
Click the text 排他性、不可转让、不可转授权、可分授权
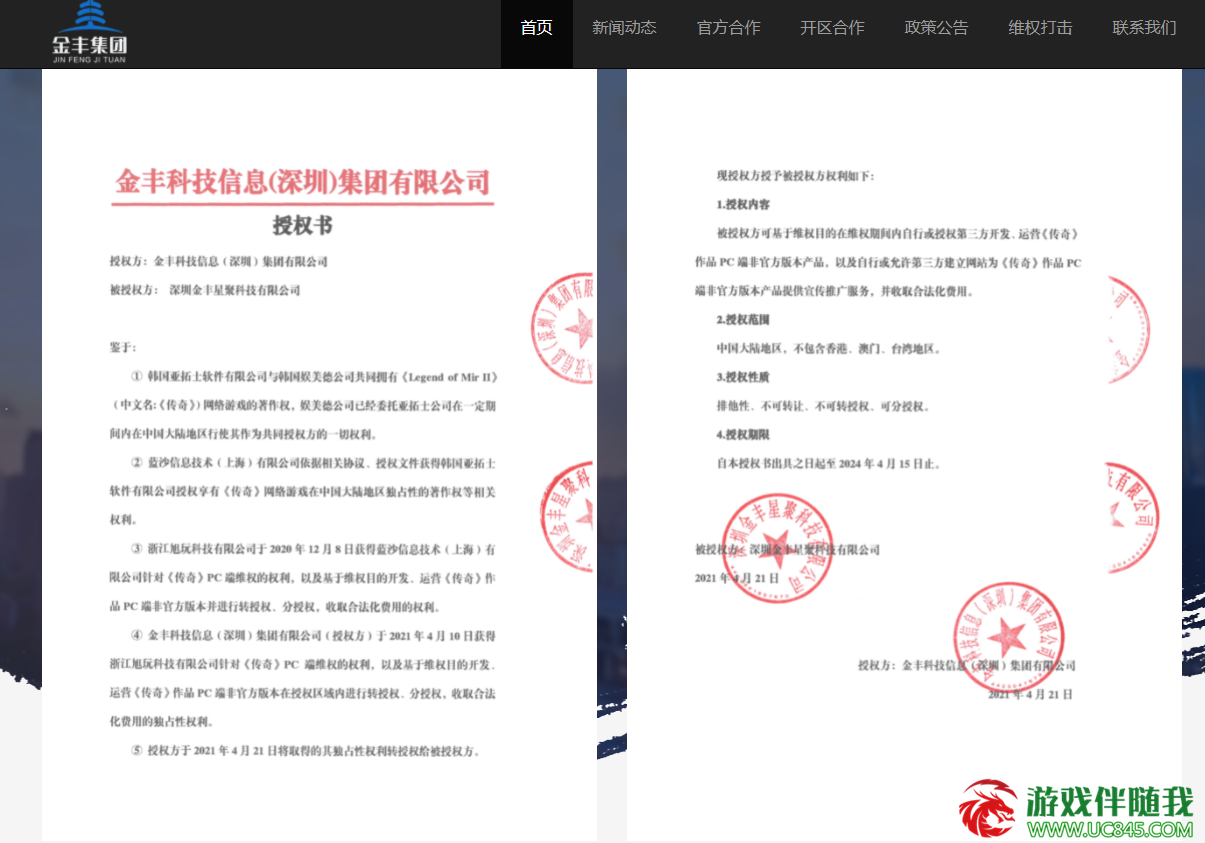[824, 407]
